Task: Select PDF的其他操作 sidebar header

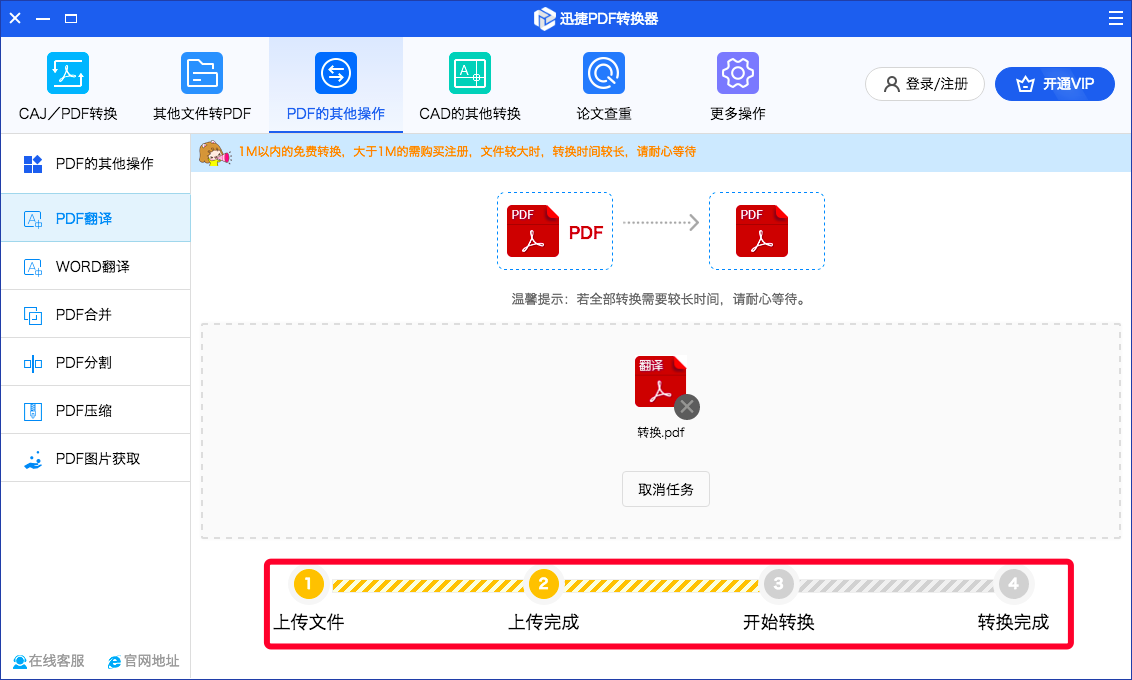Action: (95, 164)
